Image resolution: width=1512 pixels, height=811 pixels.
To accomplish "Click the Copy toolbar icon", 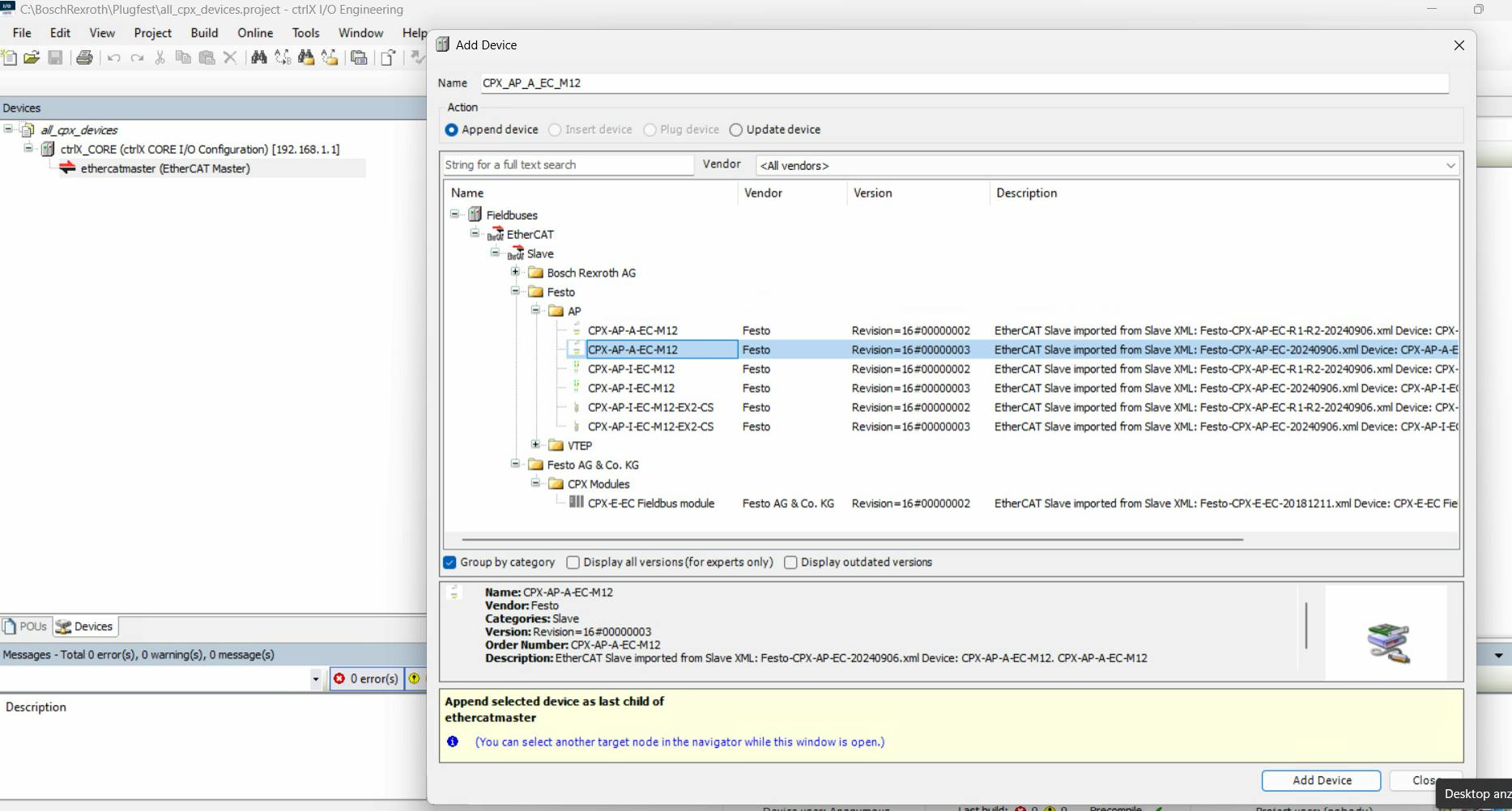I will pos(183,57).
